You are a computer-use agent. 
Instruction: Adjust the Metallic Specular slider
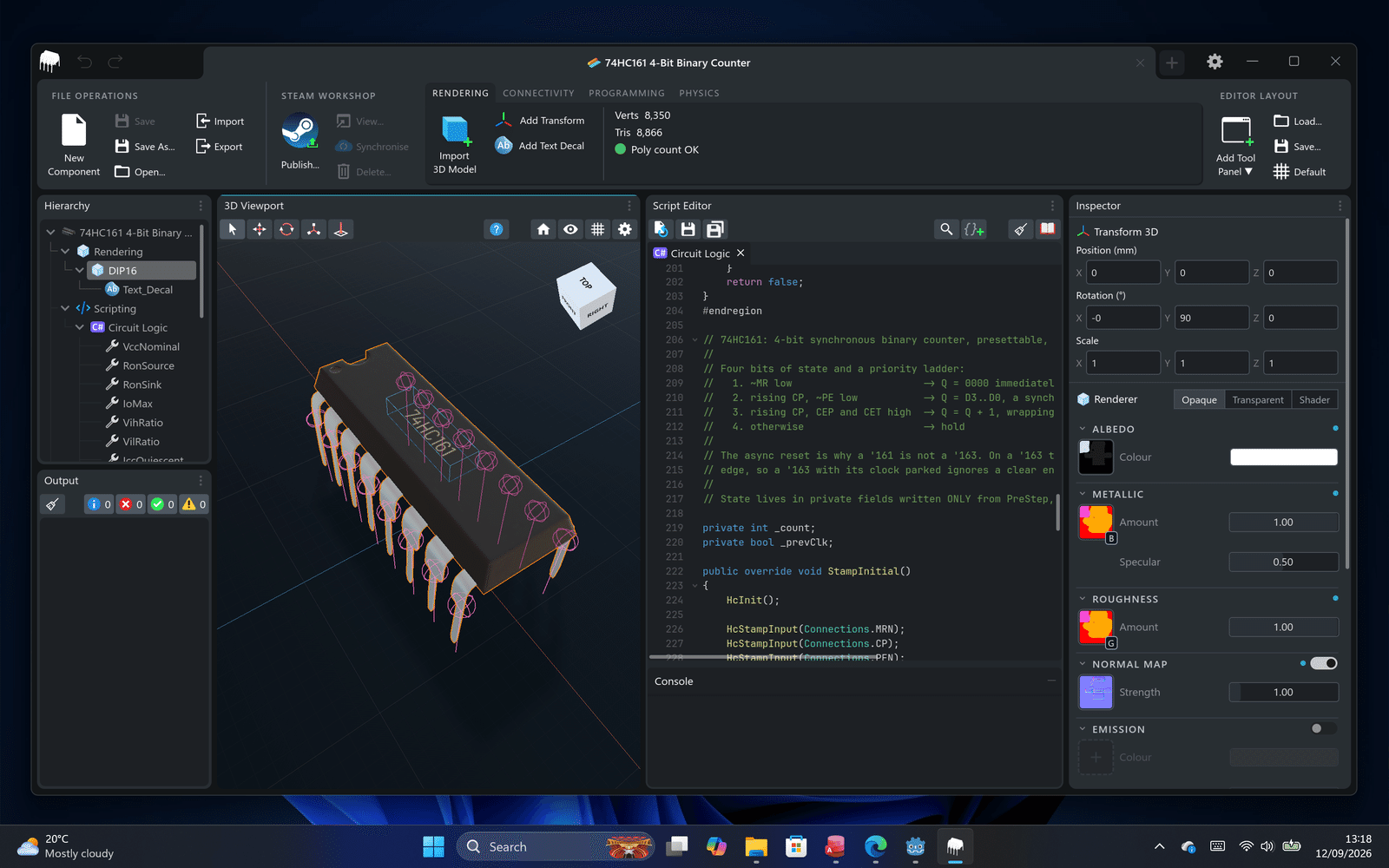click(x=1283, y=562)
